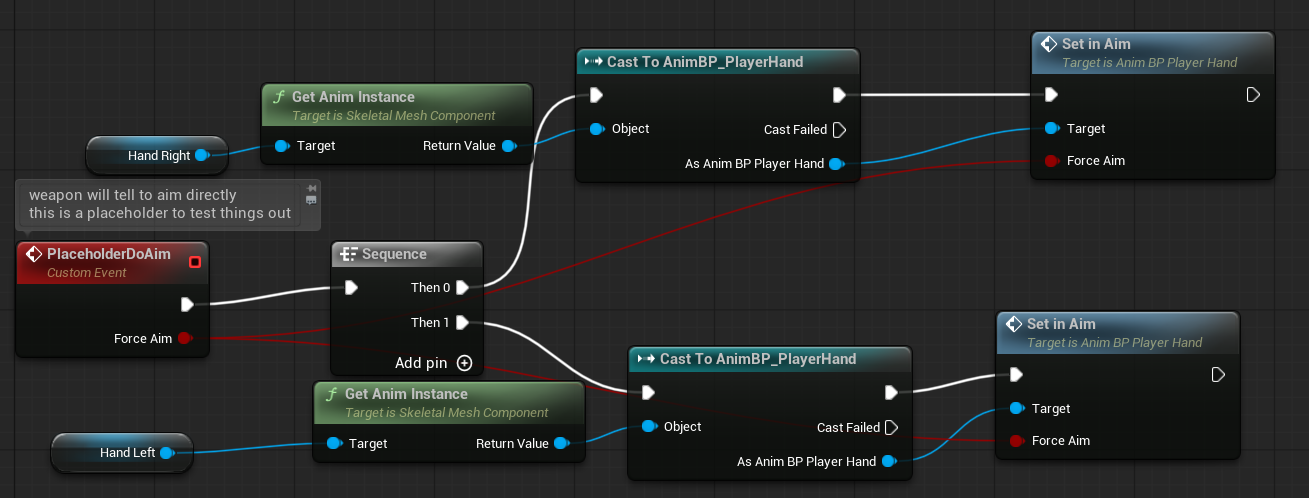This screenshot has height=498, width=1309.
Task: Select the Hand Right variable node
Action: (152, 156)
